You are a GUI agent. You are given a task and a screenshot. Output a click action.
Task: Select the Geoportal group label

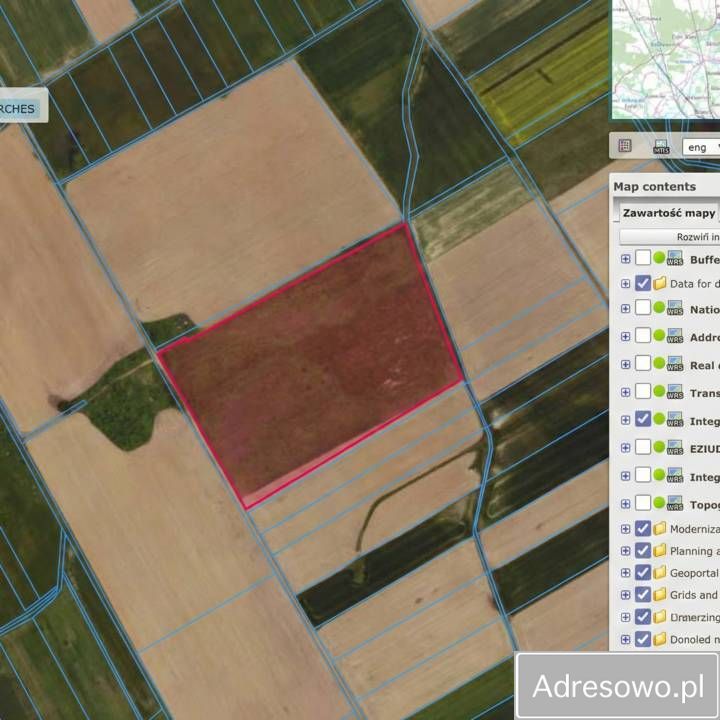tap(694, 573)
